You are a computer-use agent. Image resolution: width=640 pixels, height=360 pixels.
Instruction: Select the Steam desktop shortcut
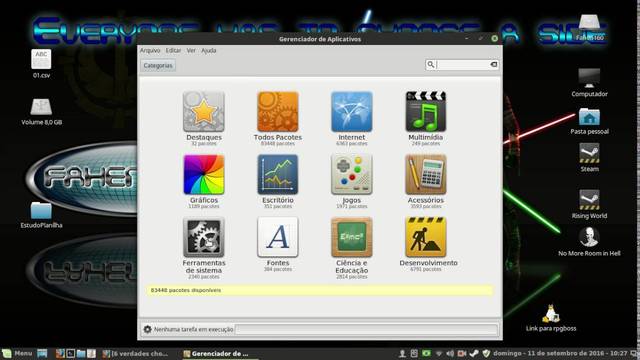click(589, 157)
